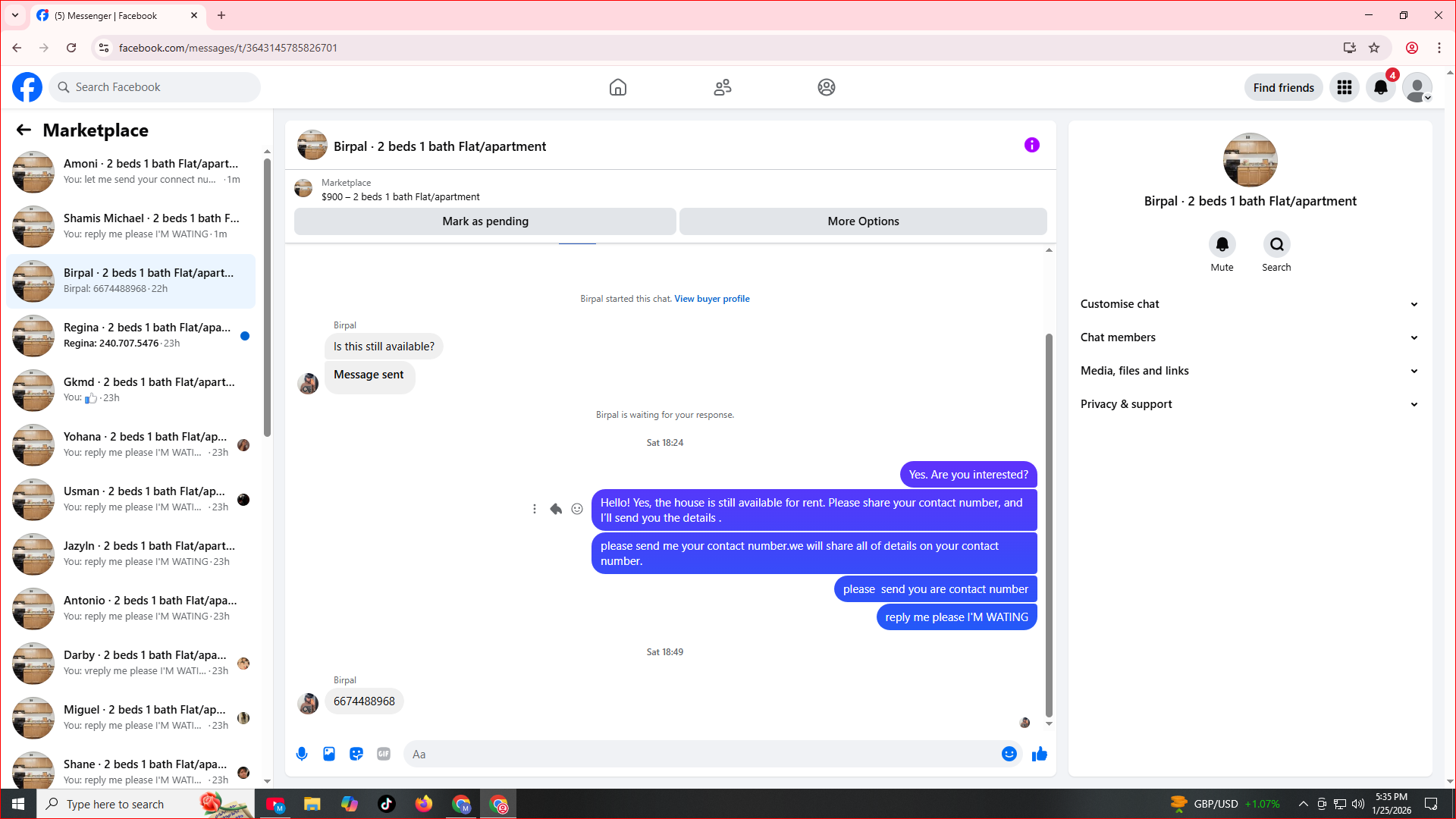Click the chat thread scrollbar
The image size is (1456, 819).
click(x=1049, y=525)
